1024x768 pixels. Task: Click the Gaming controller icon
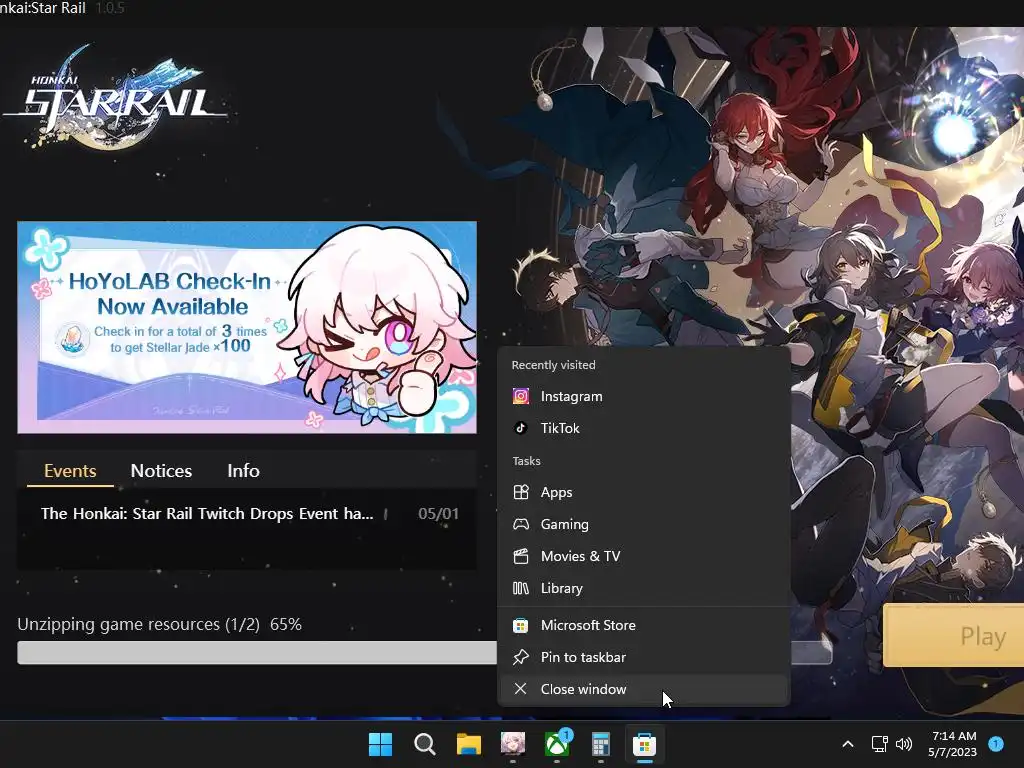pyautogui.click(x=520, y=524)
